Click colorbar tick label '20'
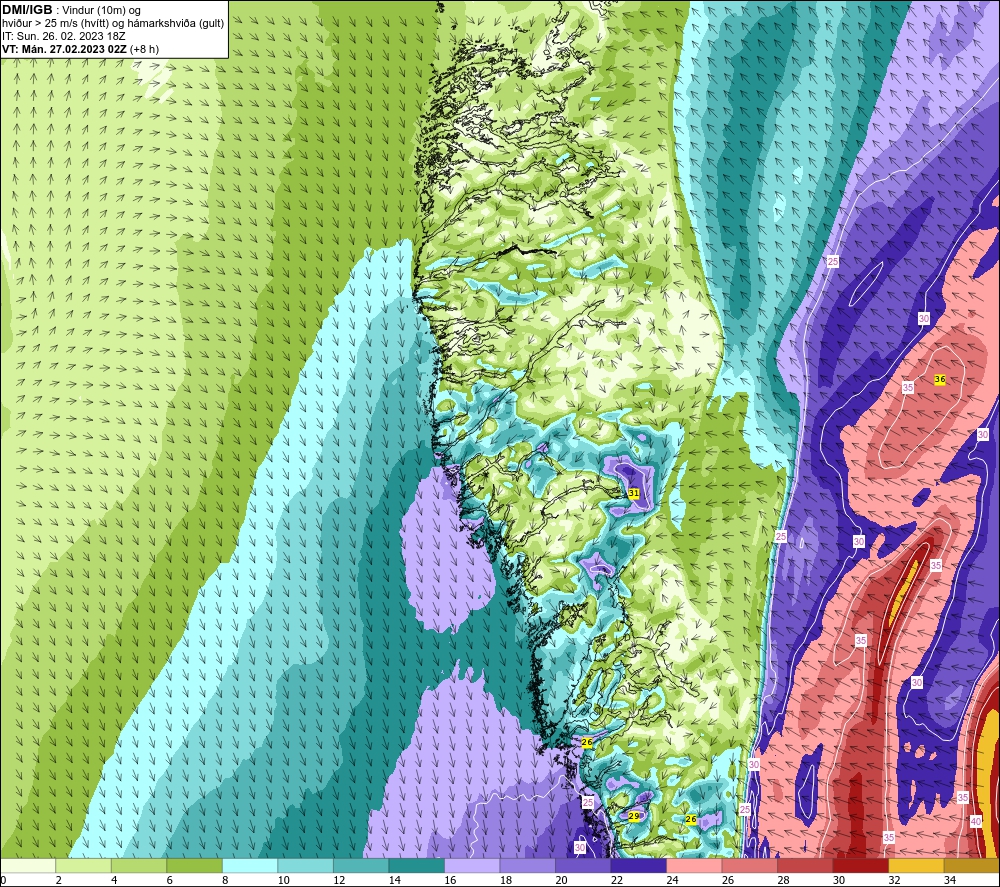The image size is (1000, 887). click(x=561, y=881)
